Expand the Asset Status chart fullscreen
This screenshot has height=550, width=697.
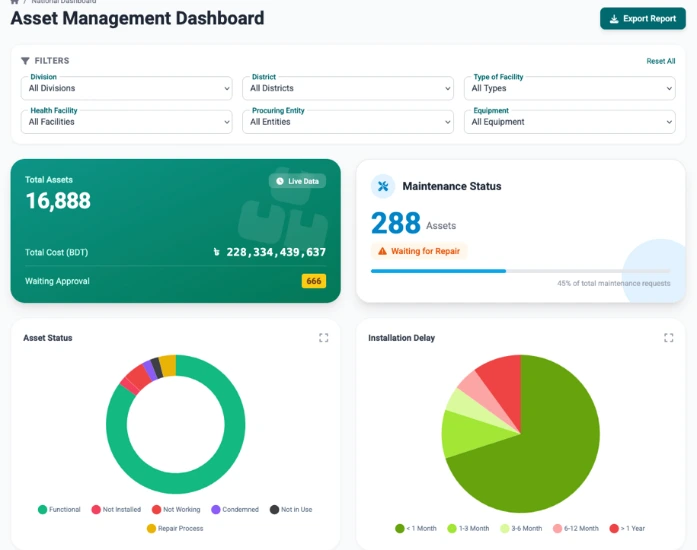pos(324,338)
